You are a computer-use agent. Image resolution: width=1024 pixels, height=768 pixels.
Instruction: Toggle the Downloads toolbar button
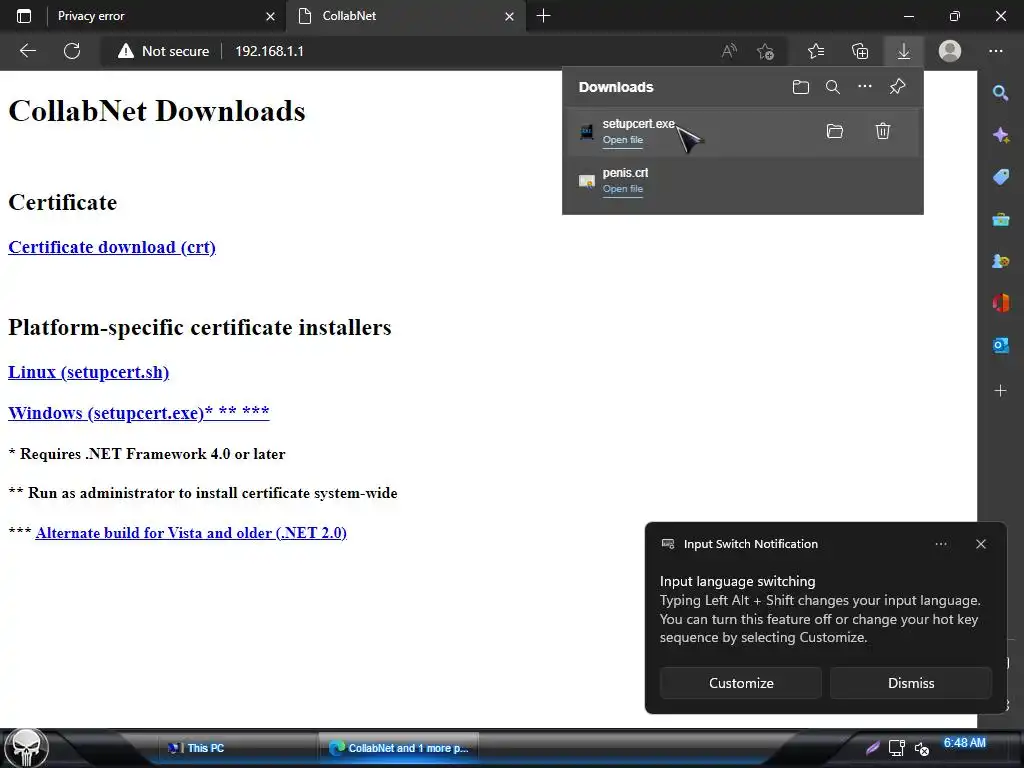[x=903, y=51]
